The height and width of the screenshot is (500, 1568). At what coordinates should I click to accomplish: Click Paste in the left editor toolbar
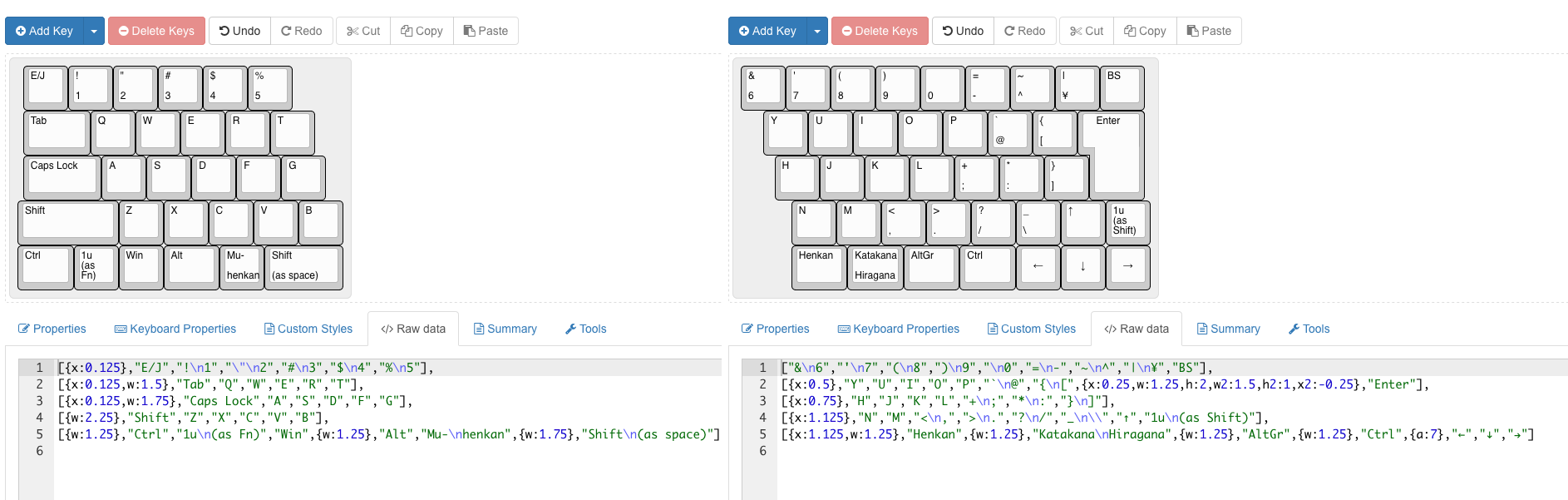click(x=486, y=31)
